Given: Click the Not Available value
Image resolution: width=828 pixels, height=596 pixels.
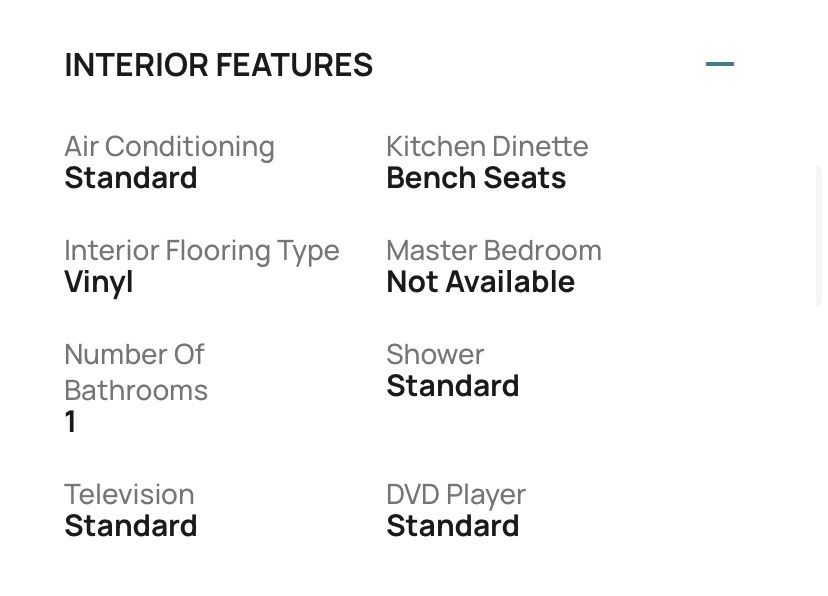Looking at the screenshot, I should tap(480, 282).
